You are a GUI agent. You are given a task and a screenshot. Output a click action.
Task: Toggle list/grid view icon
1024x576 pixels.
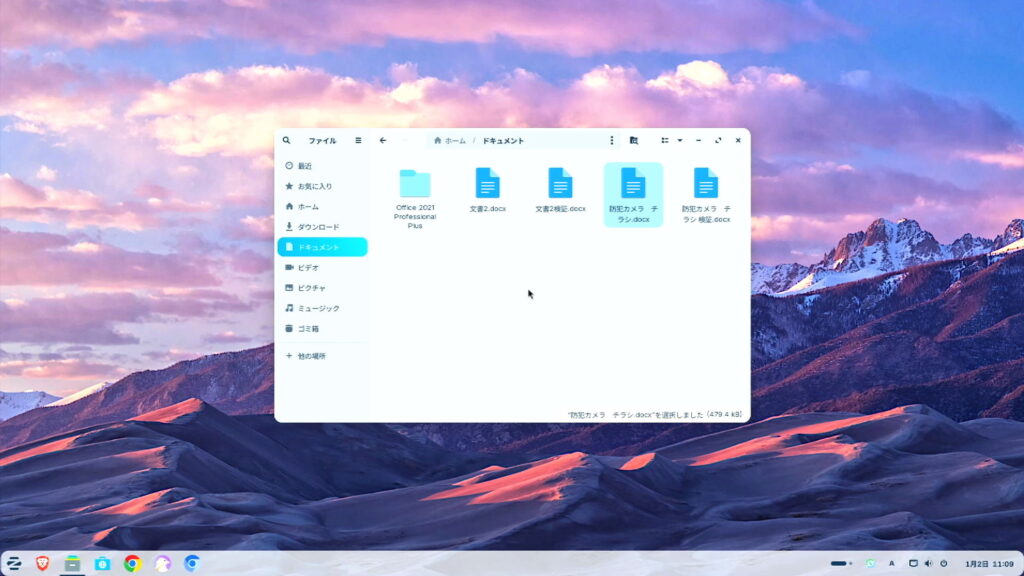coord(665,141)
